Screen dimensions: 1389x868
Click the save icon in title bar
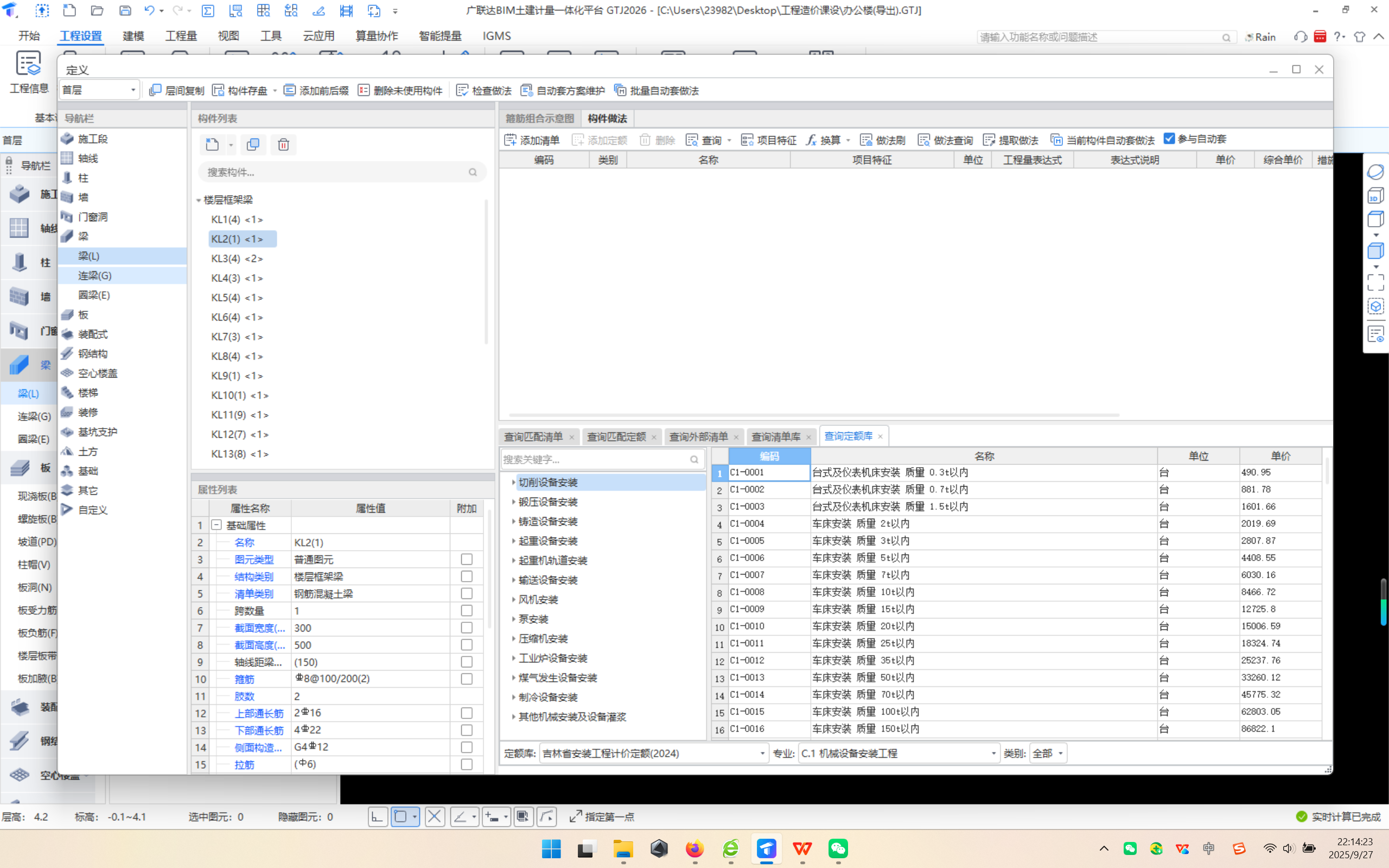pyautogui.click(x=125, y=10)
